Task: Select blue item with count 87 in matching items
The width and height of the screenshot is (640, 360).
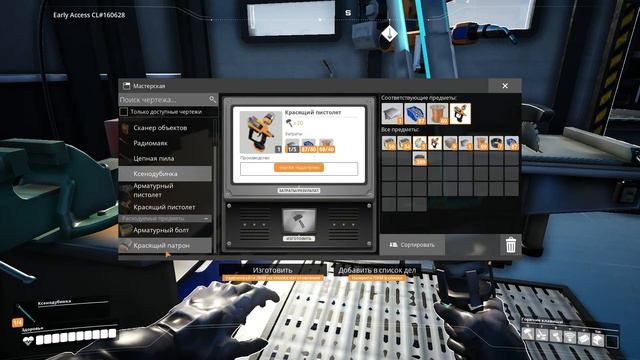Action: coord(415,113)
